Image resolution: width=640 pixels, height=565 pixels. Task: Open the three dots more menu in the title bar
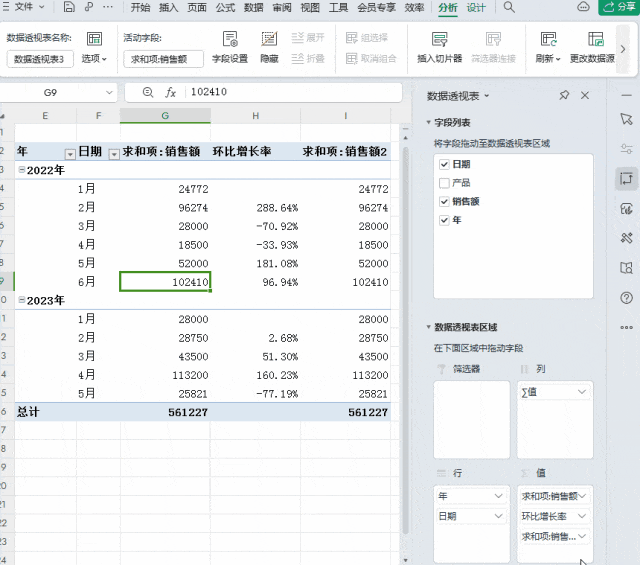(108, 7)
